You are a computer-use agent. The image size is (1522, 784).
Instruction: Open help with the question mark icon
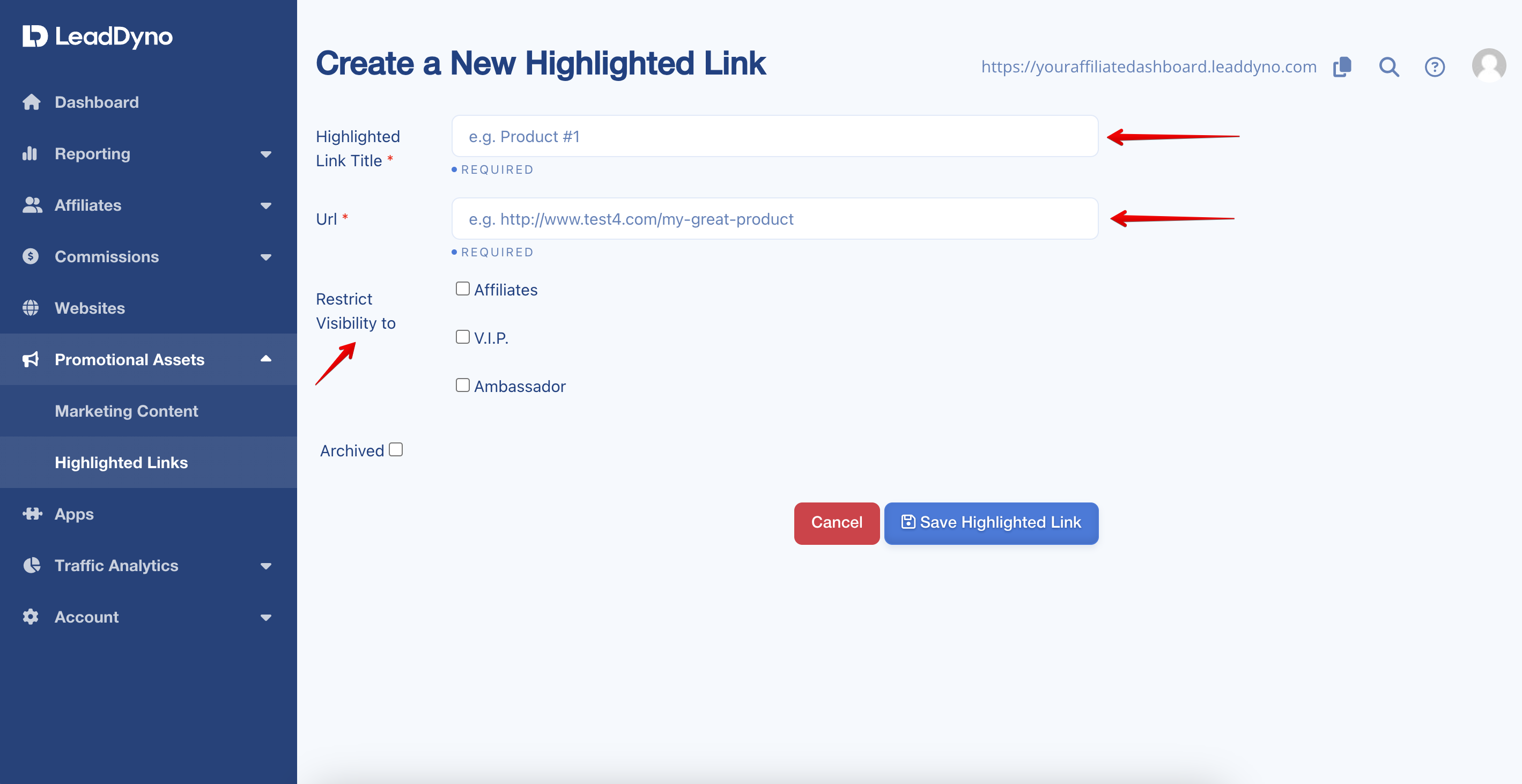1435,66
